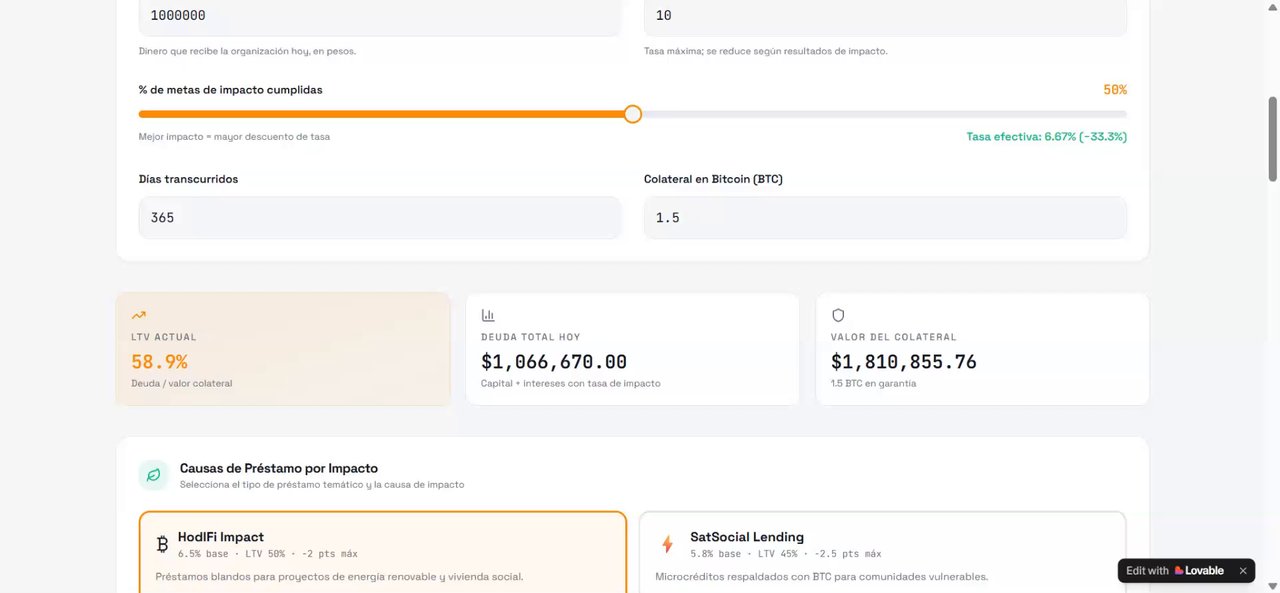The image size is (1280, 593).
Task: Click the LTV Actual 58.9% card
Action: [283, 350]
